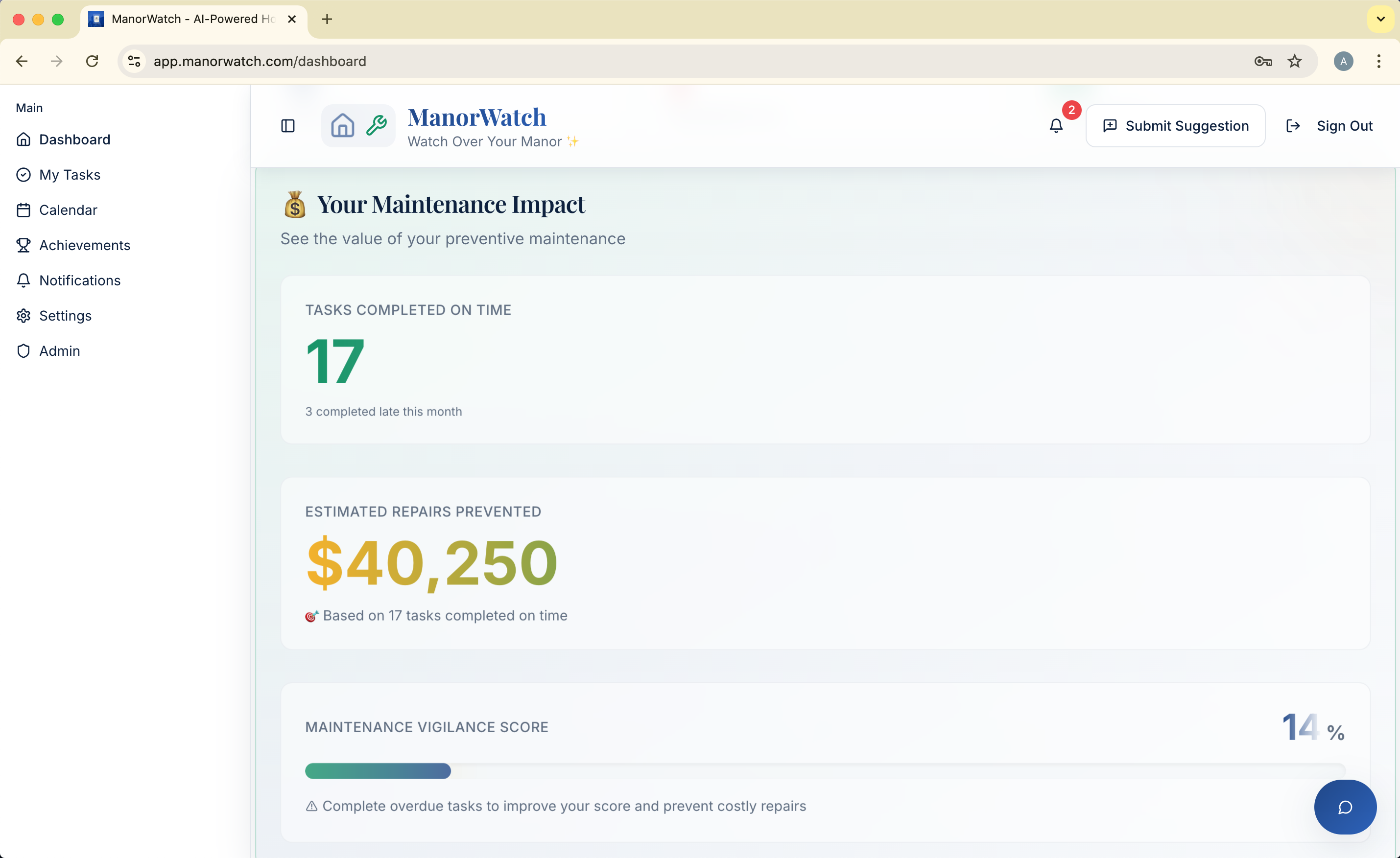Click the Submit Suggestion button
This screenshot has height=858, width=1400.
click(x=1175, y=125)
